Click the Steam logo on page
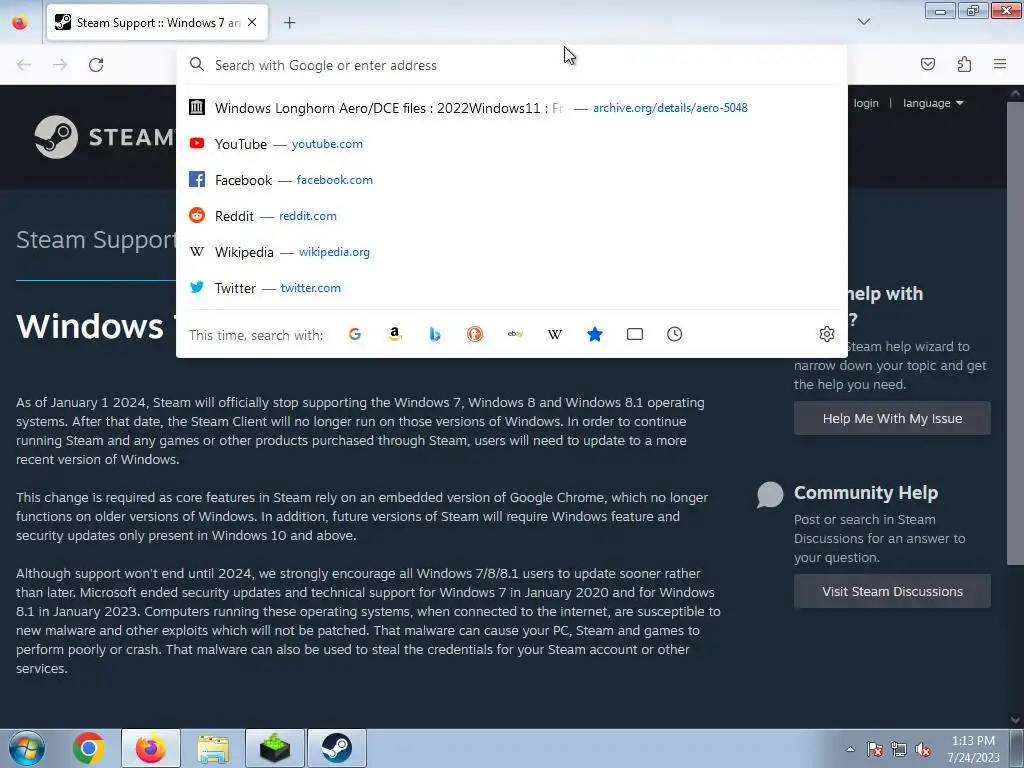 pos(104,137)
